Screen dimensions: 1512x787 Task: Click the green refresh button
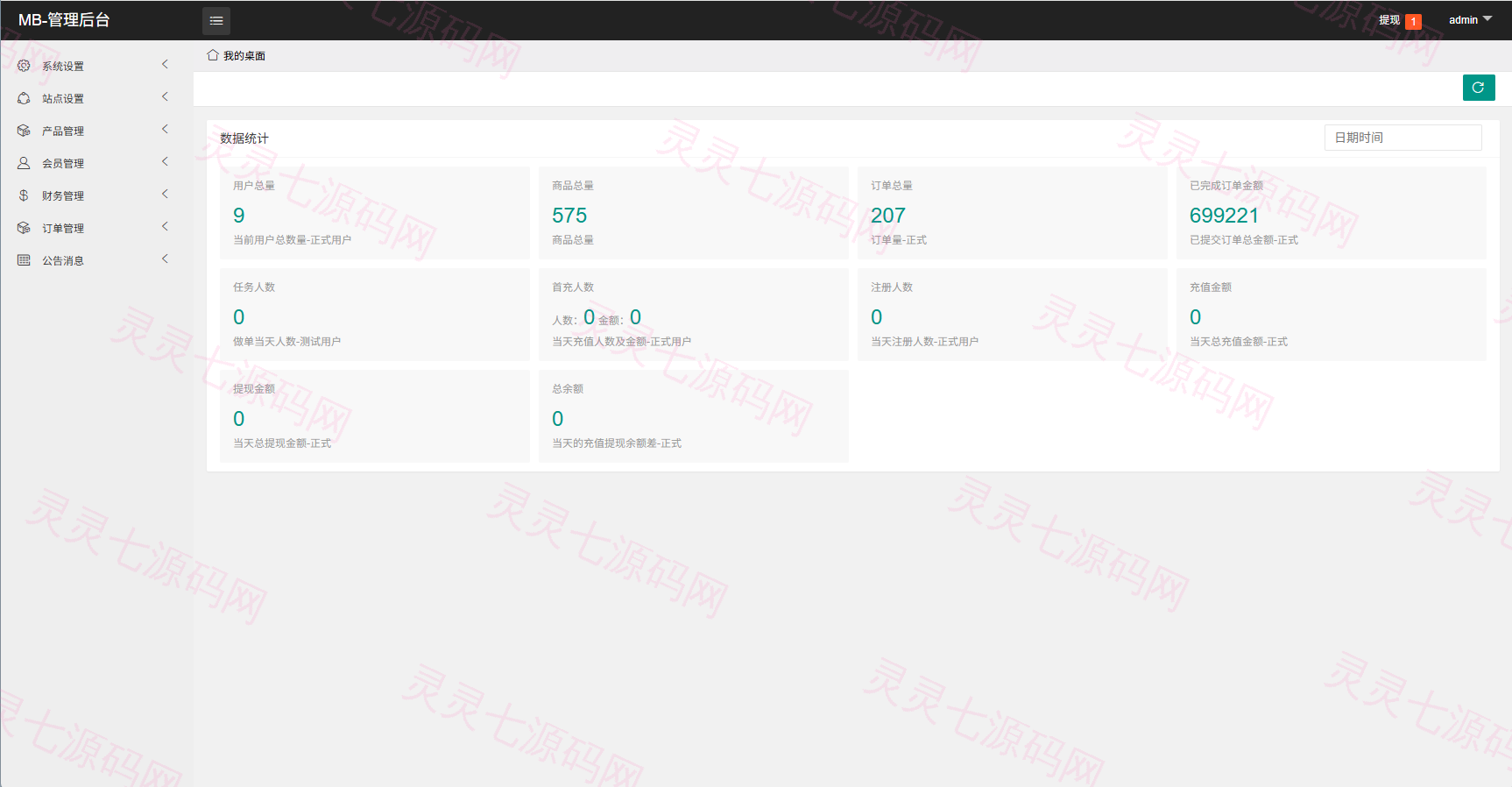click(x=1479, y=88)
